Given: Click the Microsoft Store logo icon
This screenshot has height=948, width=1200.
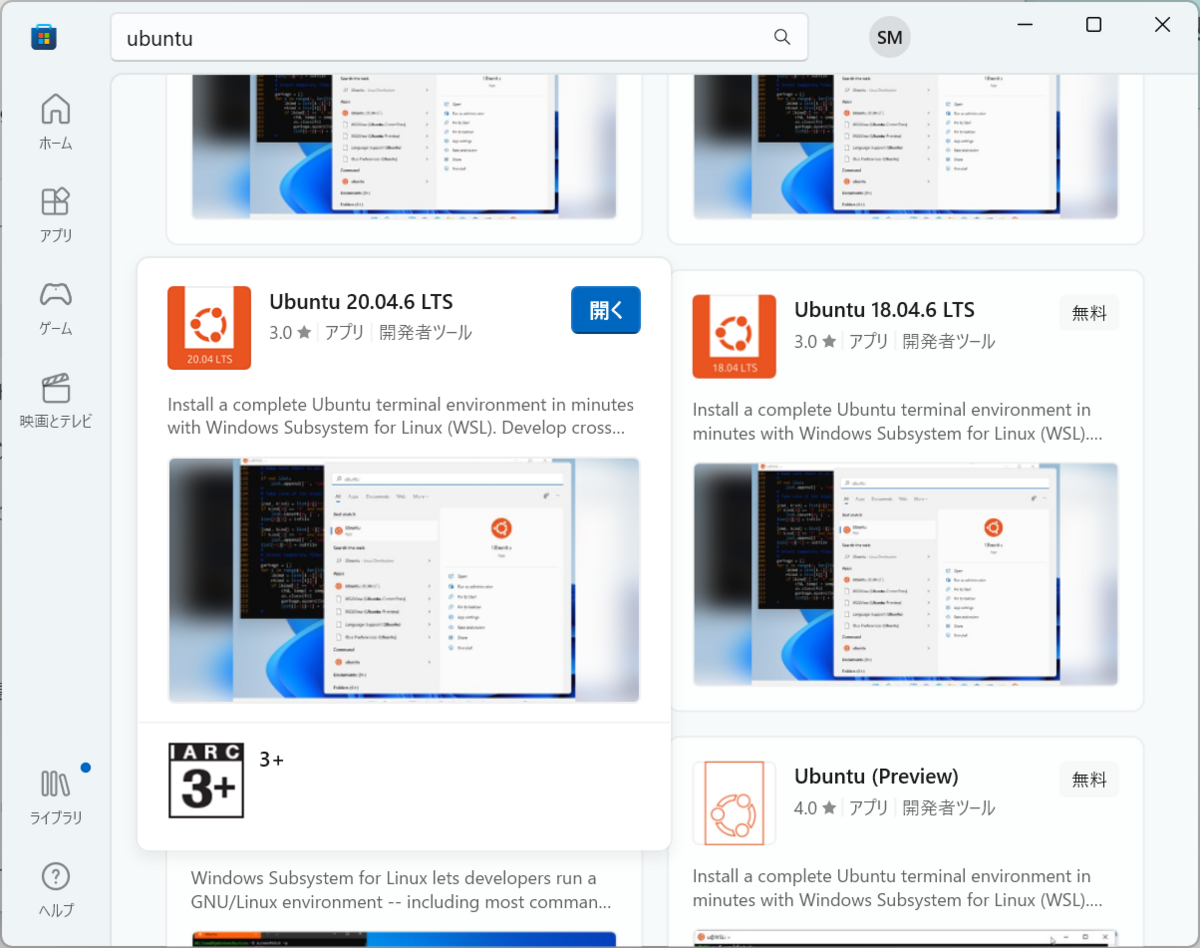Looking at the screenshot, I should [44, 38].
